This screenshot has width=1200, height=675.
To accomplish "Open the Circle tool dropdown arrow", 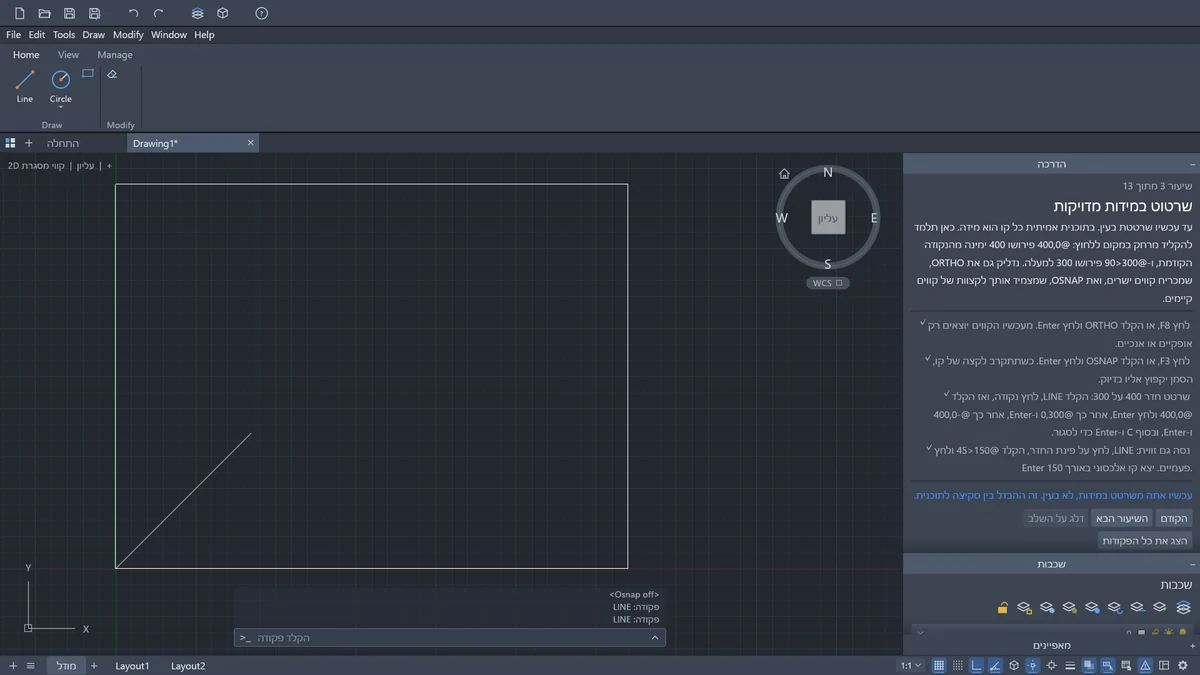I will point(61,107).
